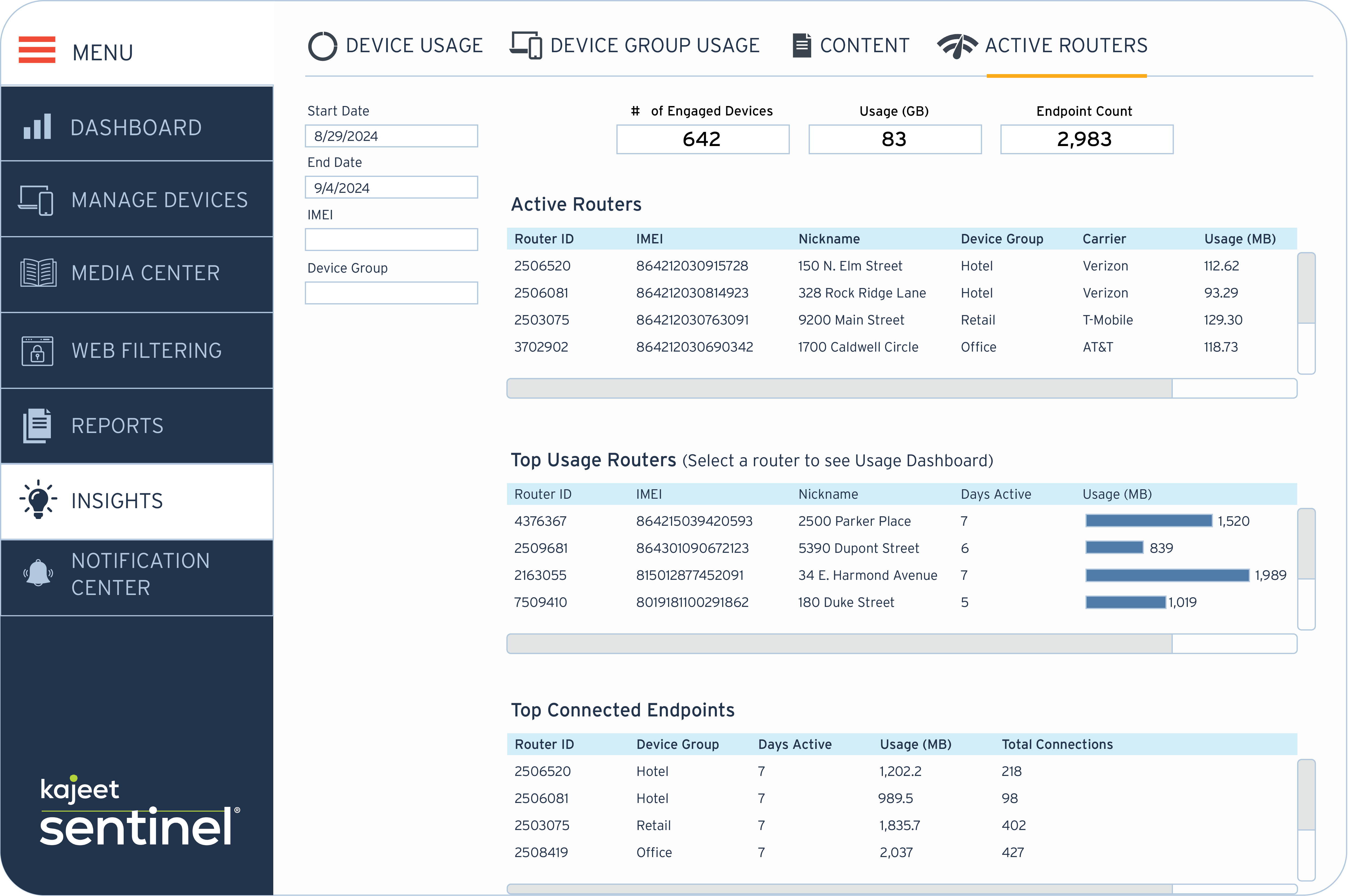This screenshot has width=1348, height=896.
Task: Select router 2500 Parker Place row
Action: [x=854, y=521]
